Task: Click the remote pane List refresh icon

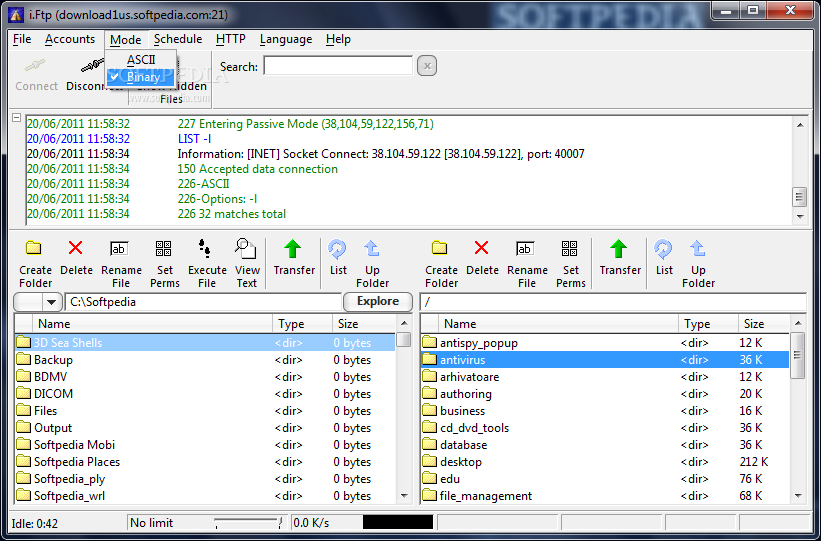Action: coord(663,249)
